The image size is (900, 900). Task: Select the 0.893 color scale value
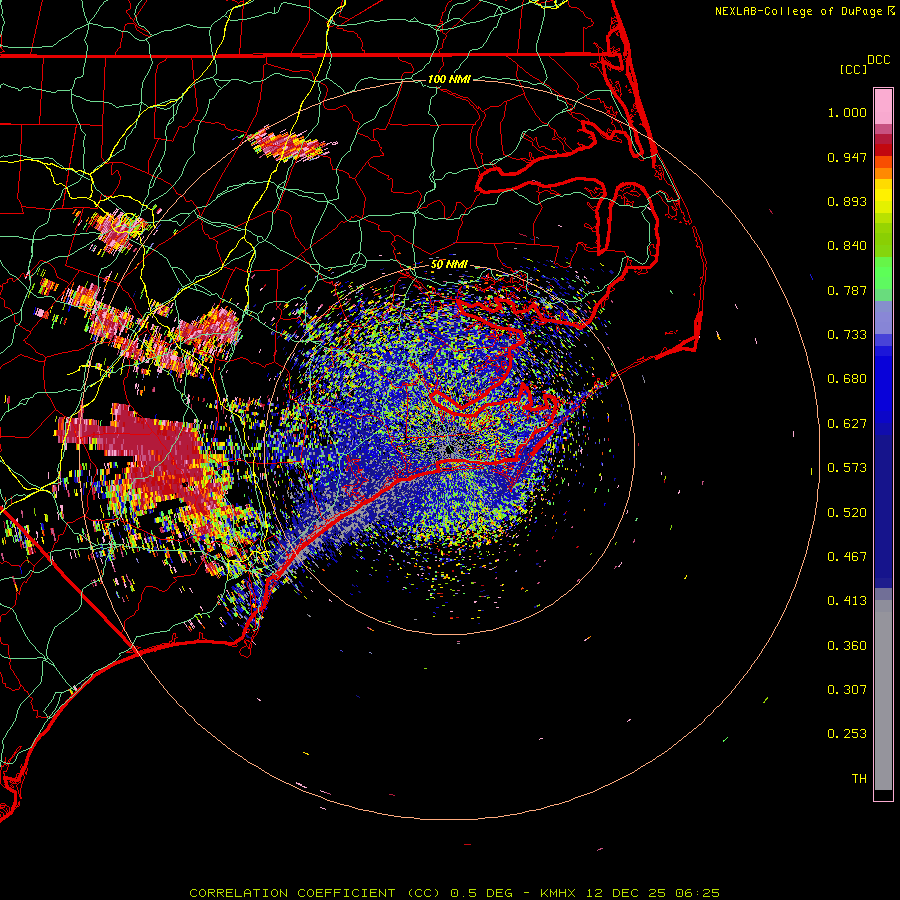tap(847, 201)
